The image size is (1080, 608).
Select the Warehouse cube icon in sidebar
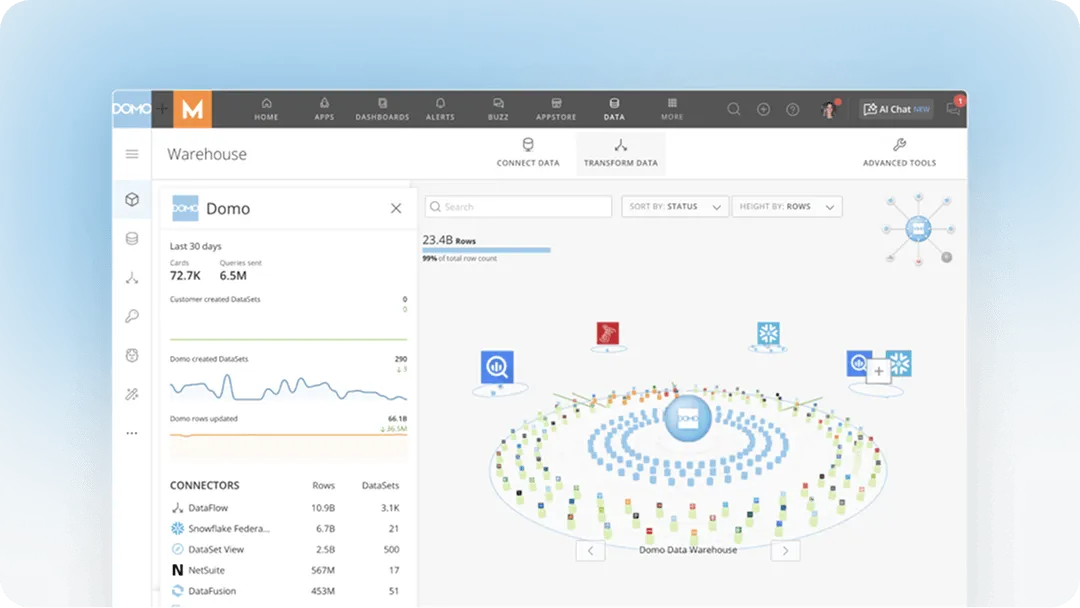(x=132, y=200)
